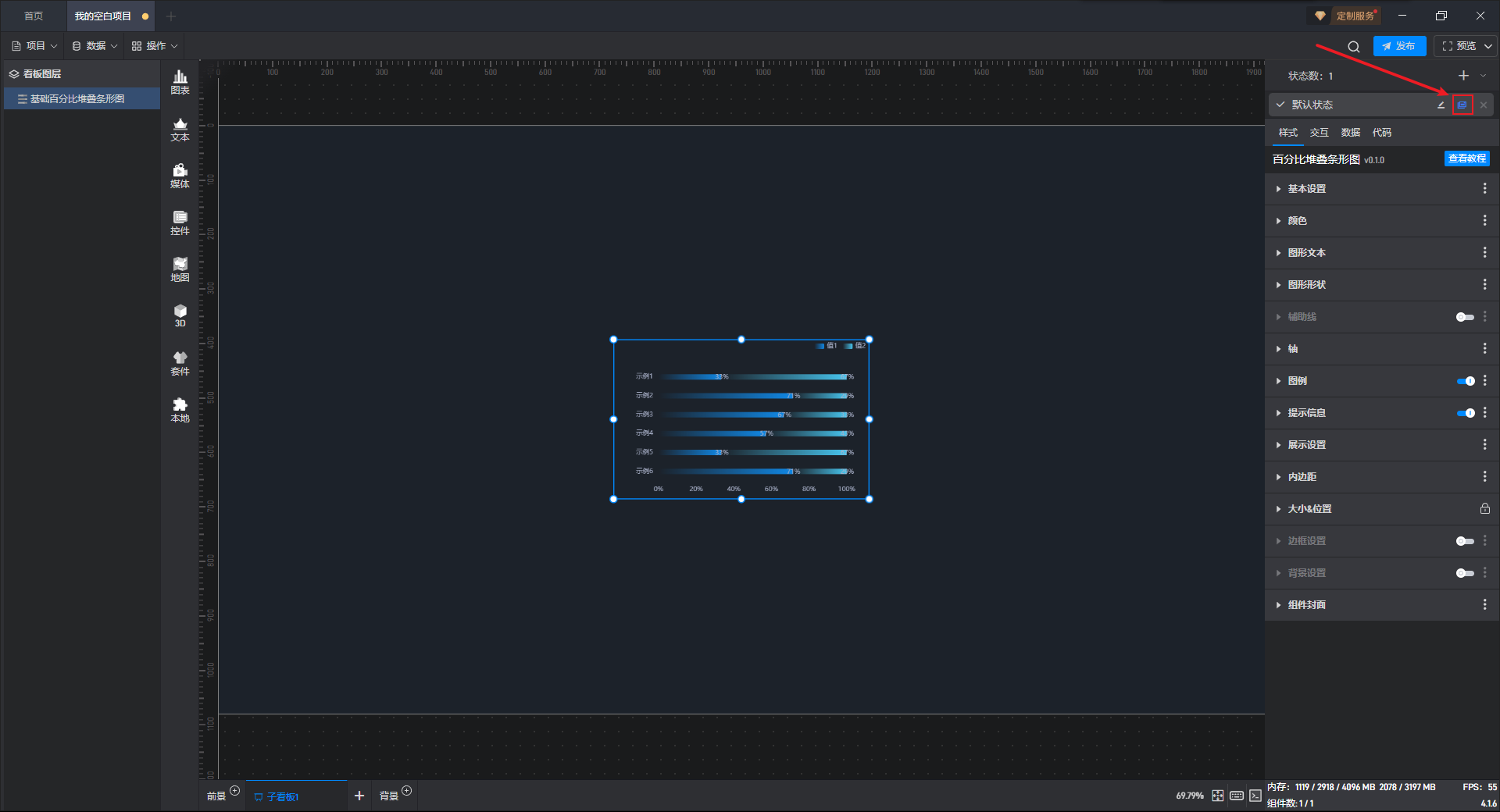
Task: Open the 媒体 media component library
Action: (x=180, y=176)
